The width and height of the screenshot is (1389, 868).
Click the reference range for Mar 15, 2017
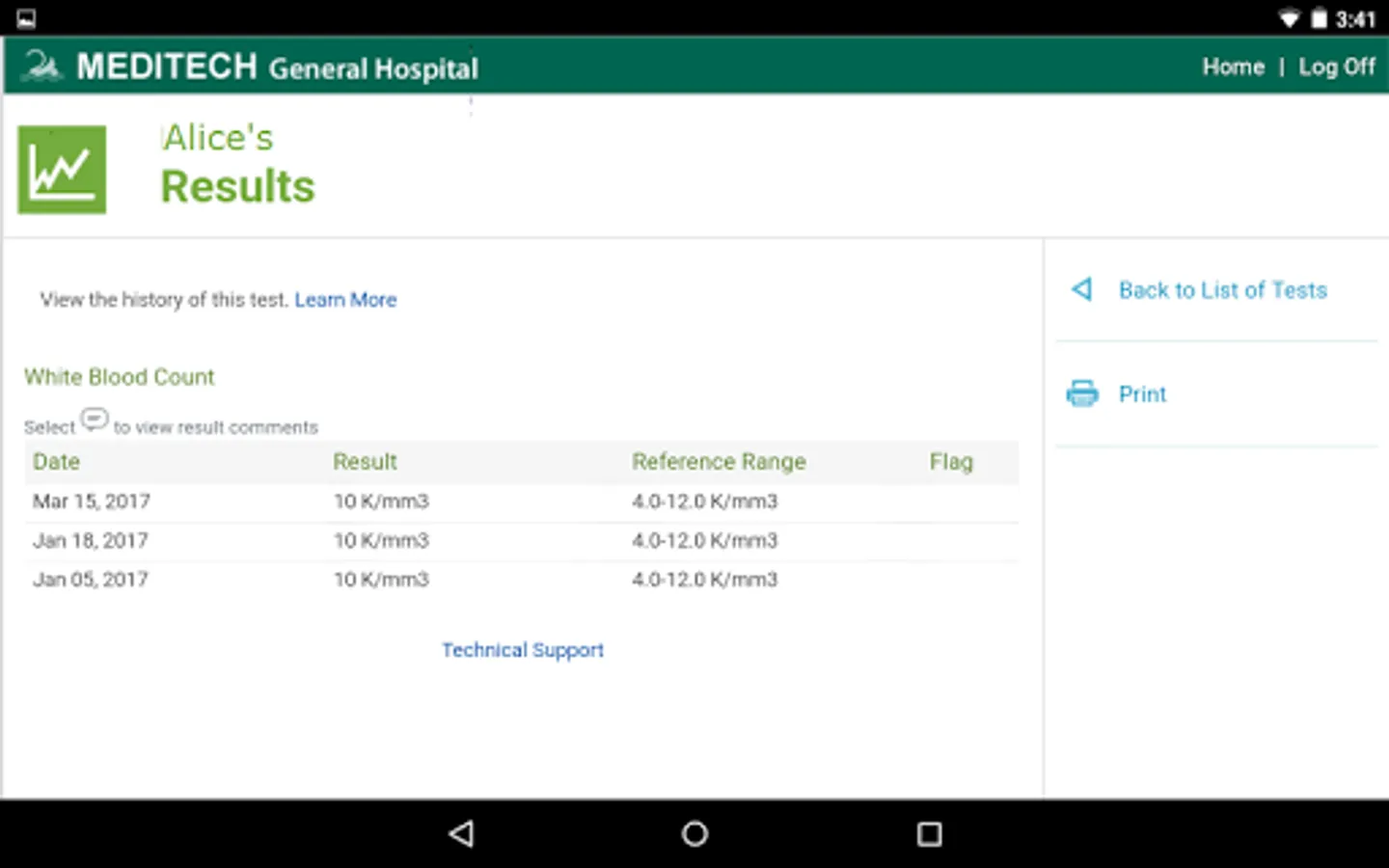(704, 502)
